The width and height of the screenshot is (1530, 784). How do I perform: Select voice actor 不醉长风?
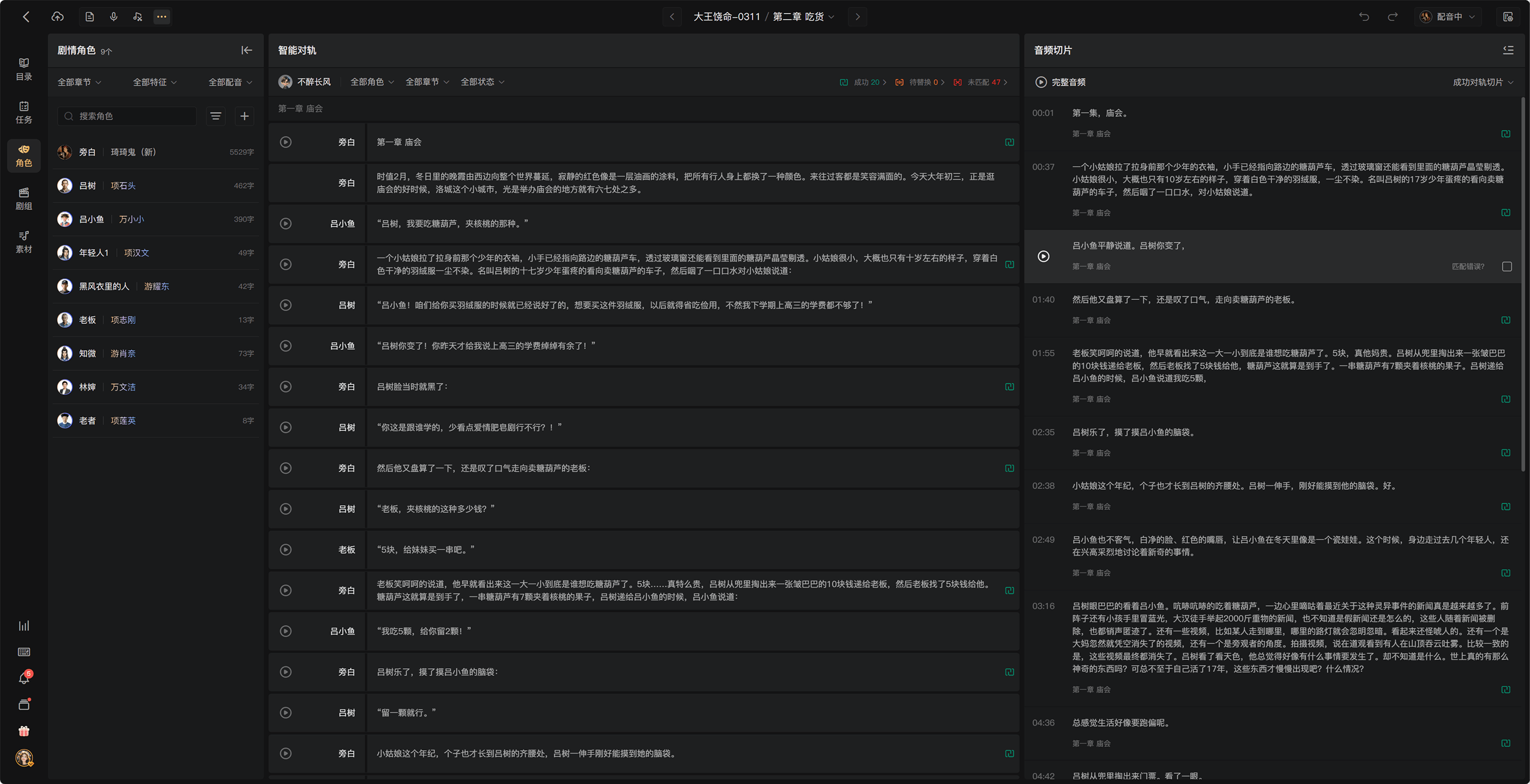tap(305, 82)
